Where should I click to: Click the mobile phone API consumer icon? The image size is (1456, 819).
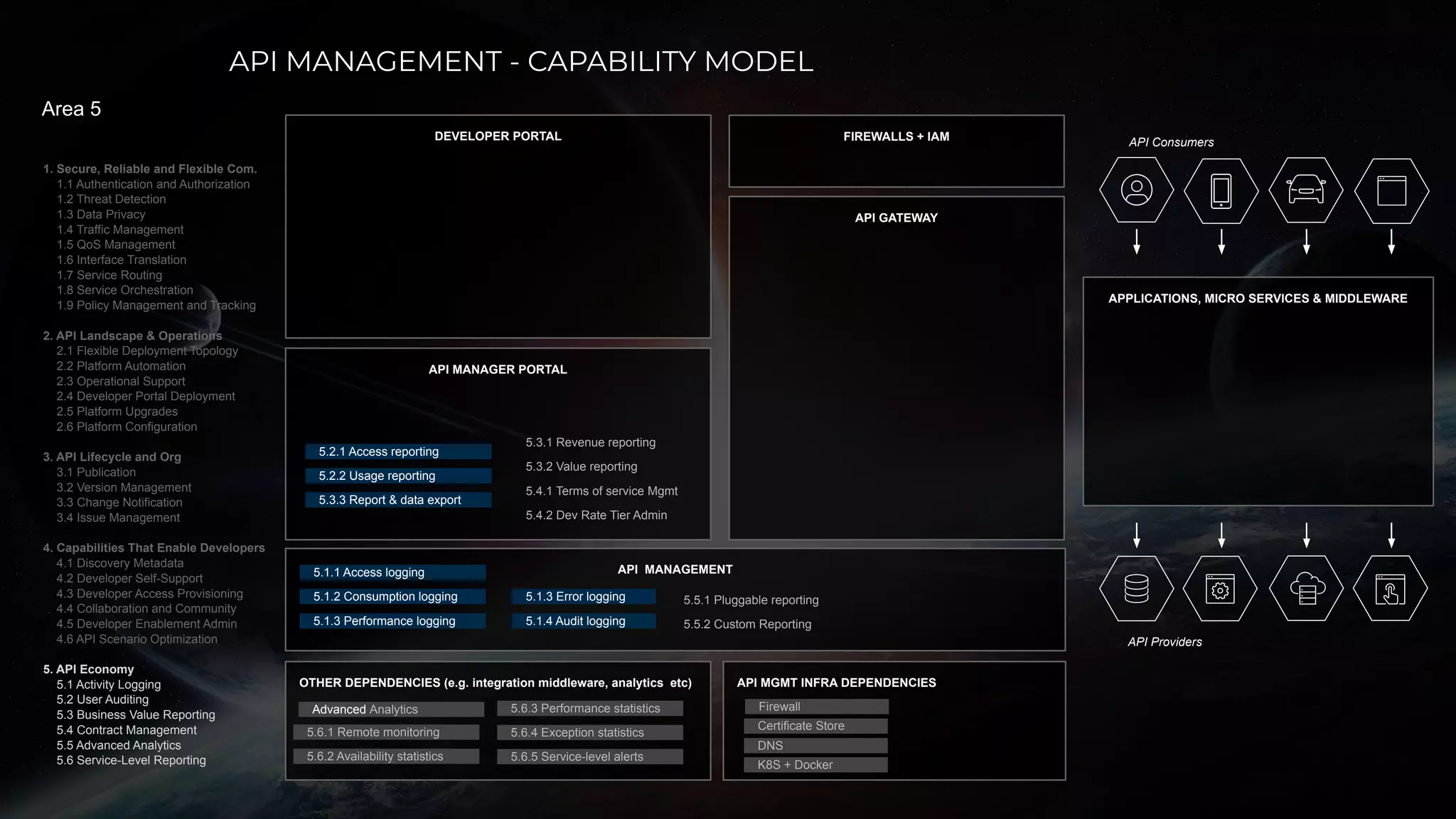click(1221, 191)
